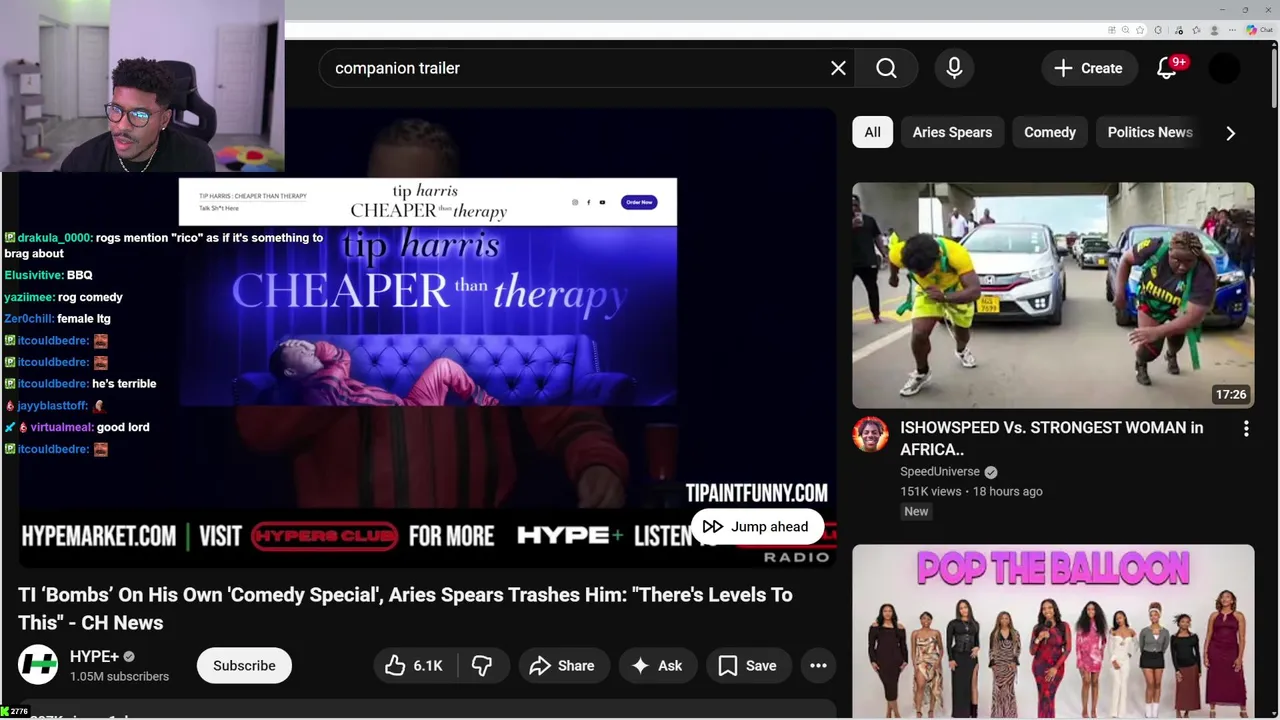1280x720 pixels.
Task: Click chat username jayyblasttoff
Action: (x=52, y=406)
